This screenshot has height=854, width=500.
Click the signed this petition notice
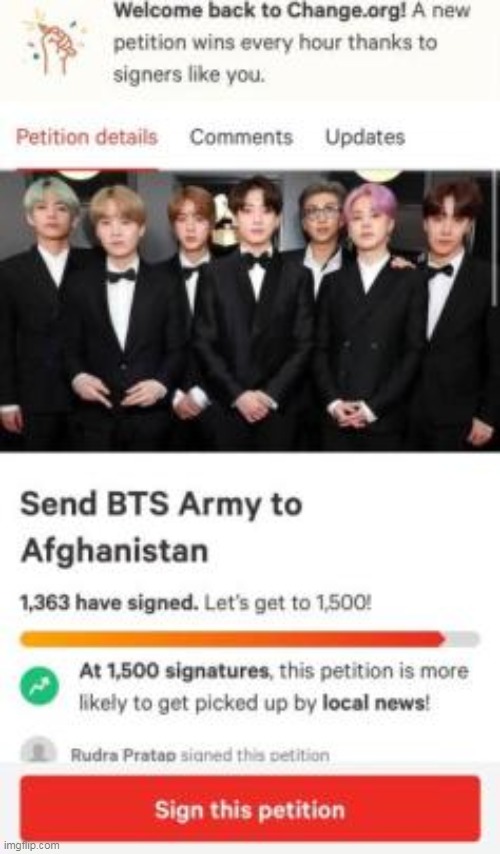pos(255,755)
